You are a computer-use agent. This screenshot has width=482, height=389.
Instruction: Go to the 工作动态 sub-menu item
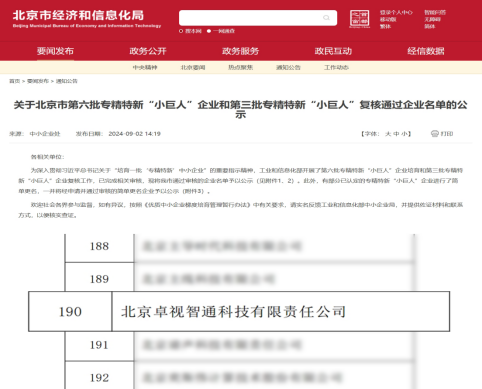click(x=336, y=67)
